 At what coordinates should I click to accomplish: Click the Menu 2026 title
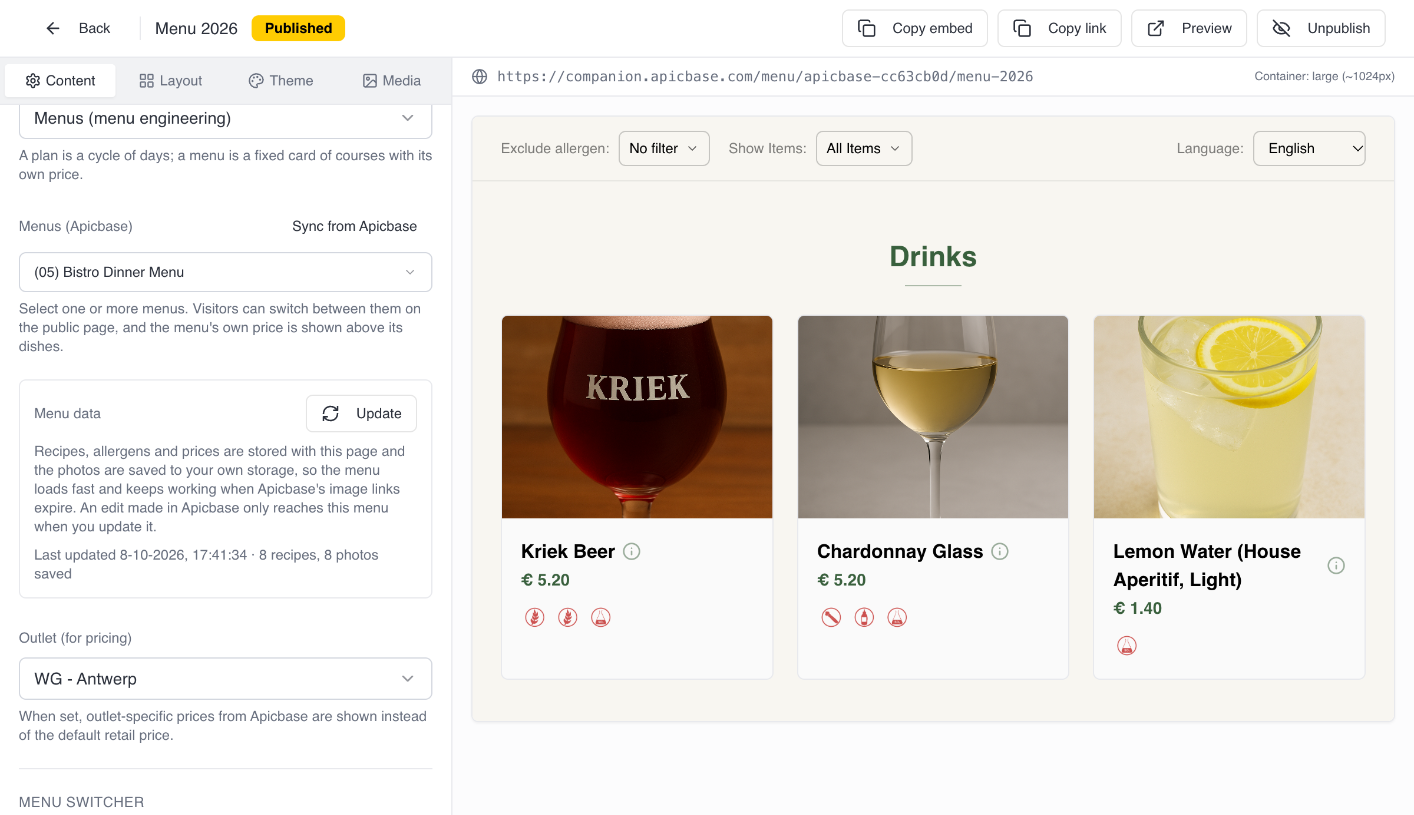196,28
